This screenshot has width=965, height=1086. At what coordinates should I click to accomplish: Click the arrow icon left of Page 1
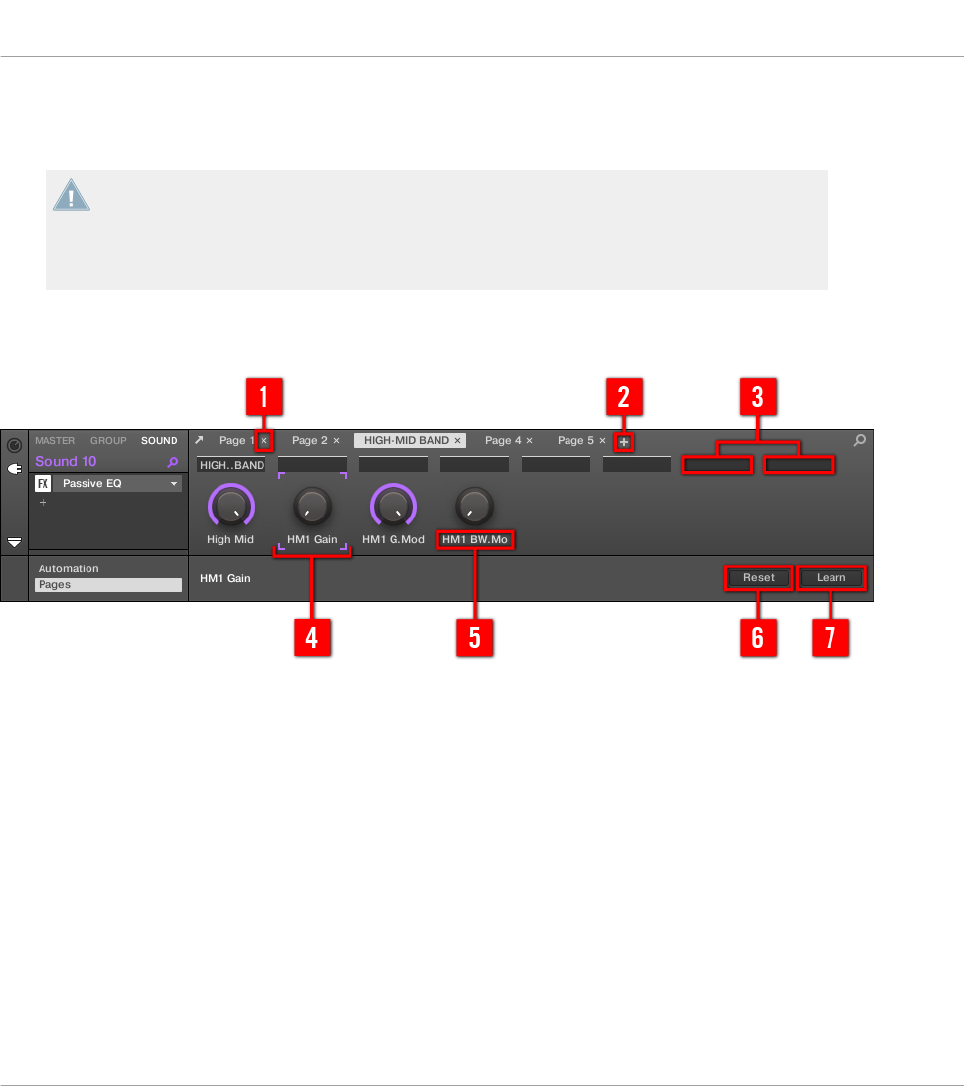tap(200, 440)
